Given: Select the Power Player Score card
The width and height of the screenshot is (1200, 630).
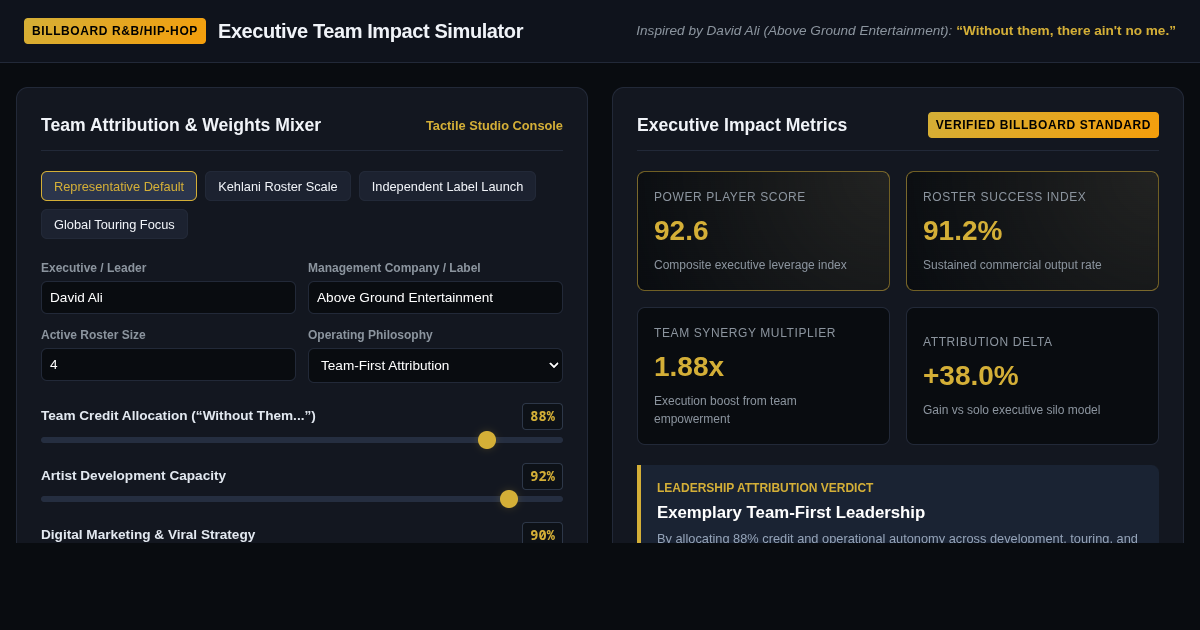Looking at the screenshot, I should (763, 231).
